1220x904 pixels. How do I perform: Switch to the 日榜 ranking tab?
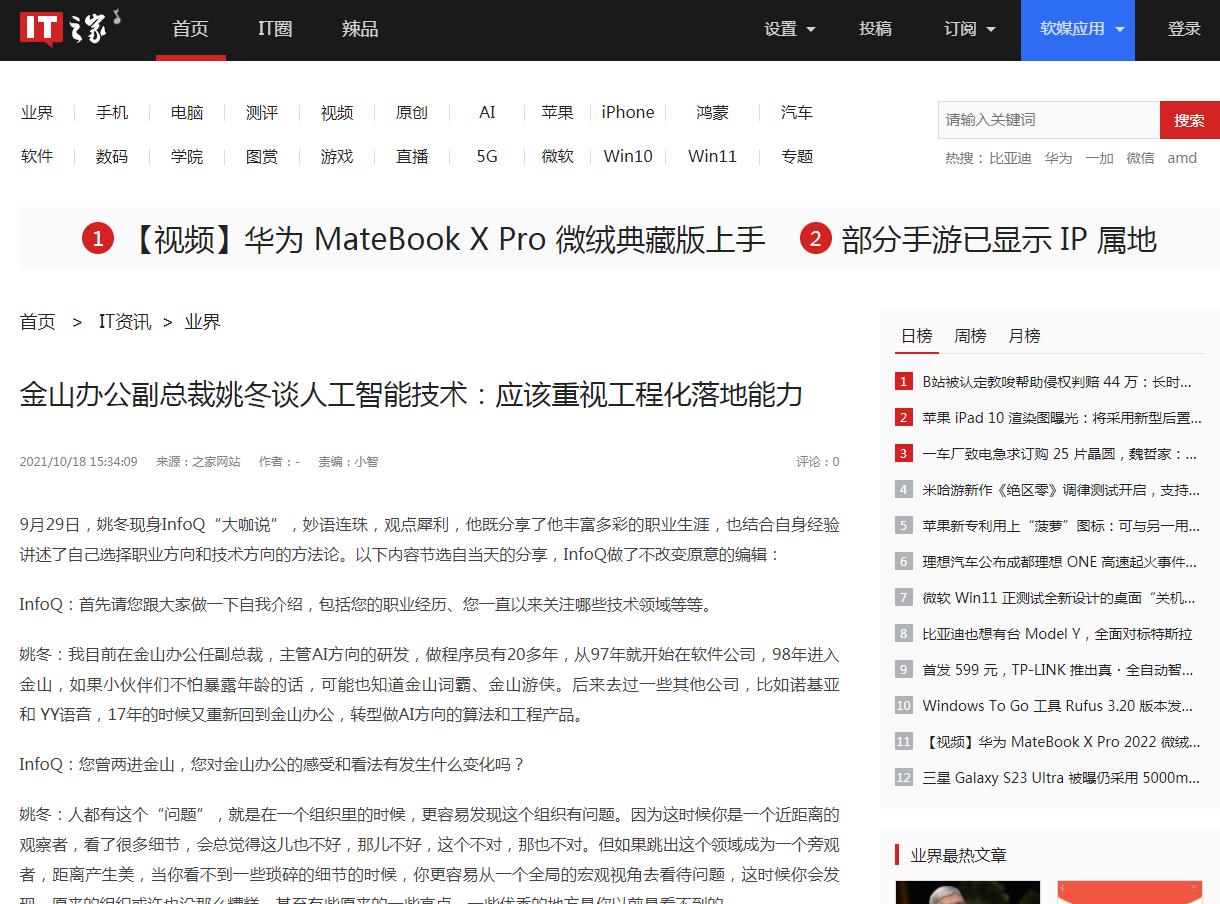916,336
